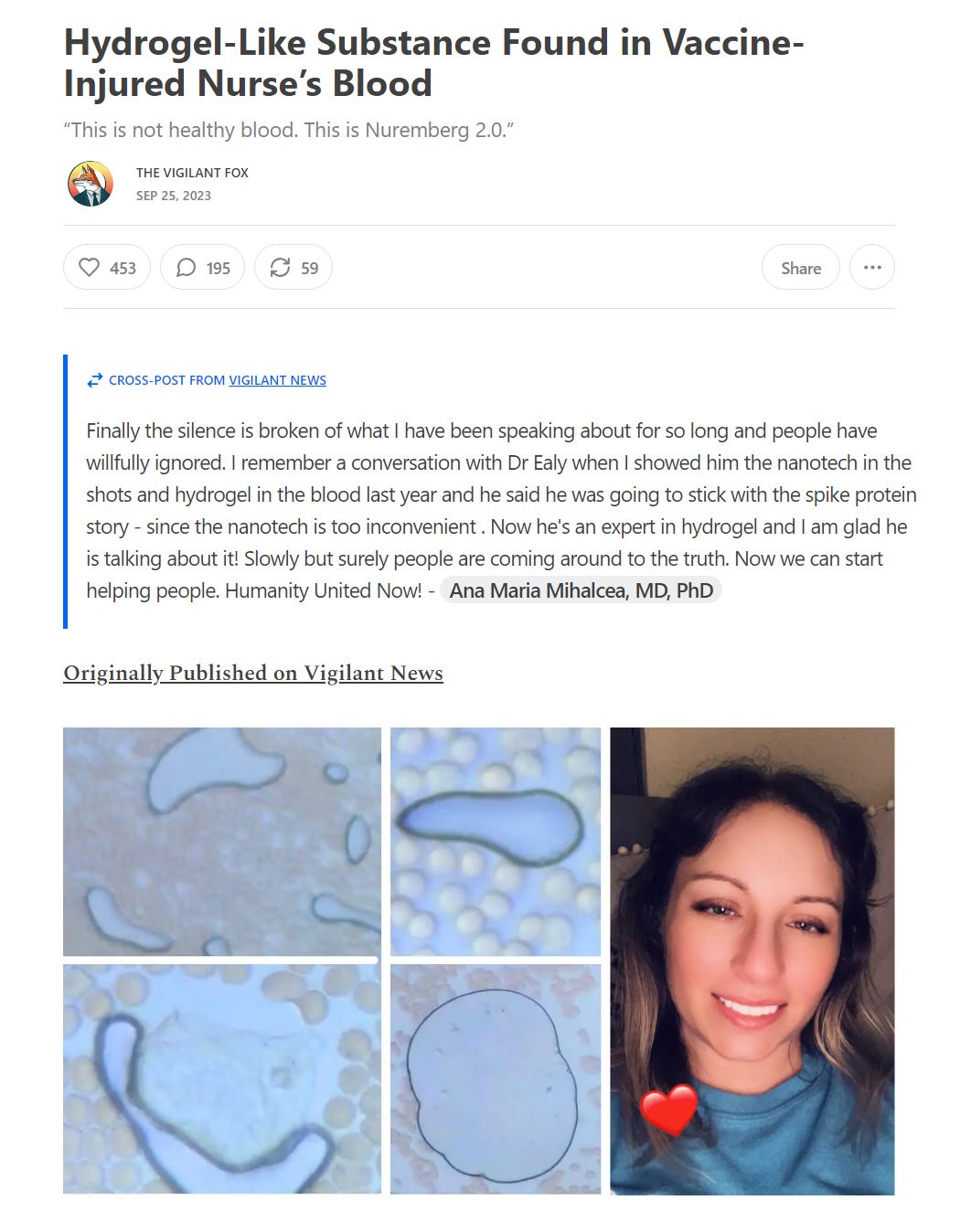Click the article headline about hydrogel
The image size is (971, 1232).
point(433,63)
